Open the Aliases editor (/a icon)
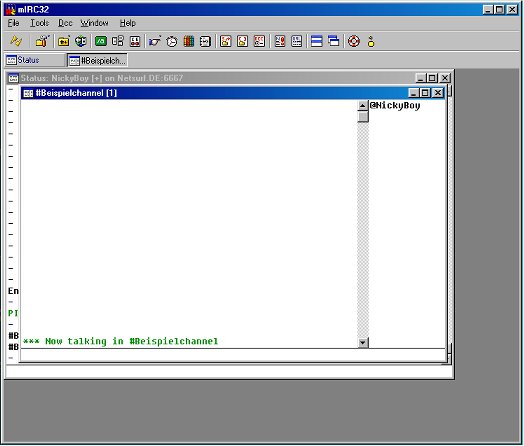The width and height of the screenshot is (524, 446). pos(101,41)
